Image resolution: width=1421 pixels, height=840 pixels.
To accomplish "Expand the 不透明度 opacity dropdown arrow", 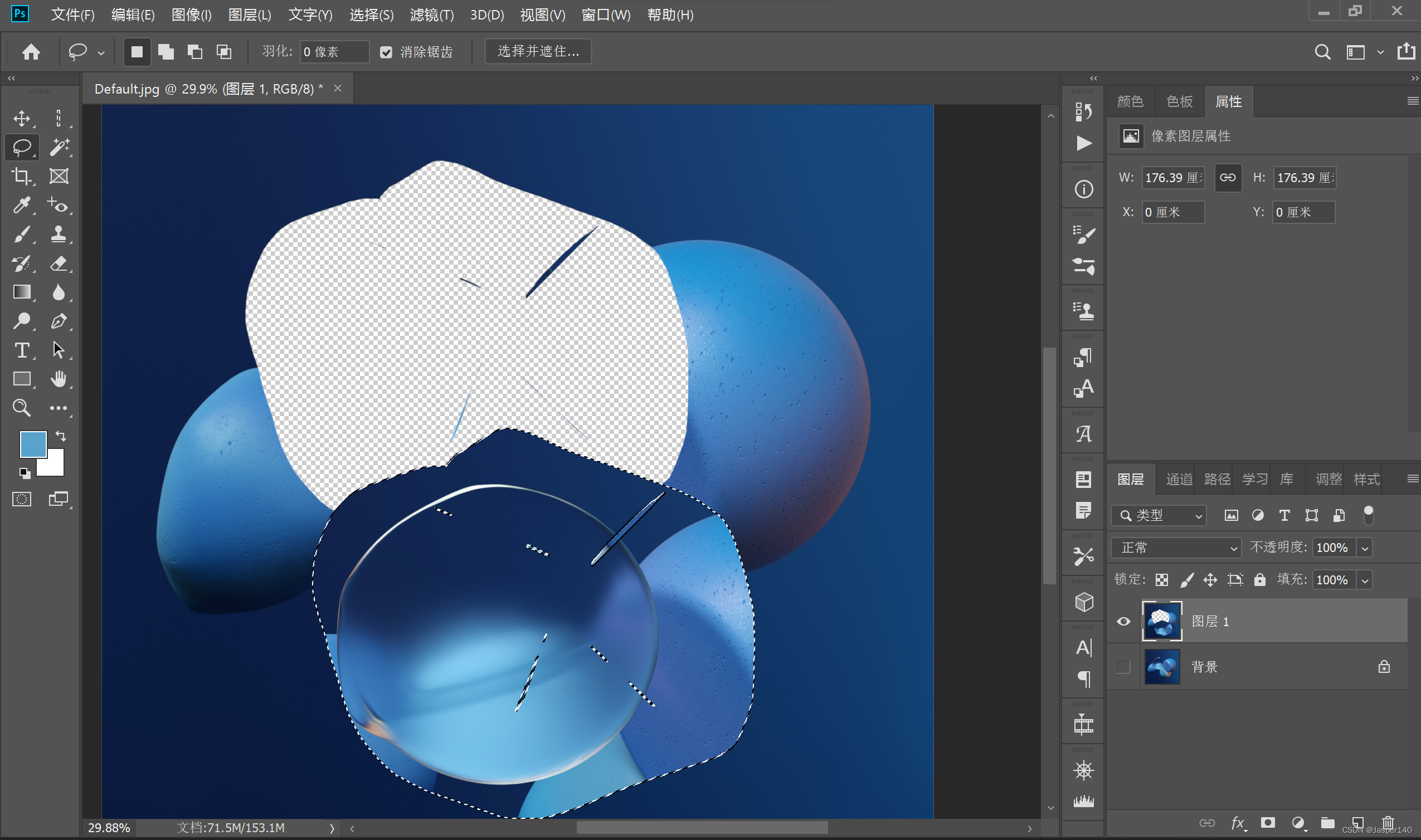I will (x=1365, y=548).
